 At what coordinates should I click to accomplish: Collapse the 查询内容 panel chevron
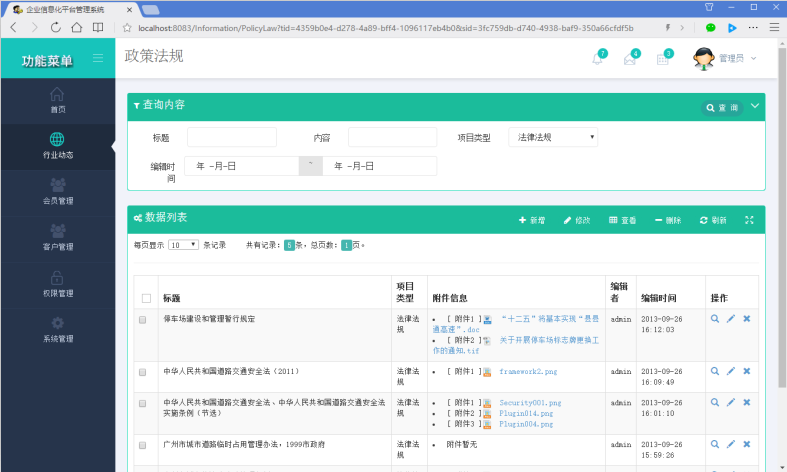pos(755,106)
